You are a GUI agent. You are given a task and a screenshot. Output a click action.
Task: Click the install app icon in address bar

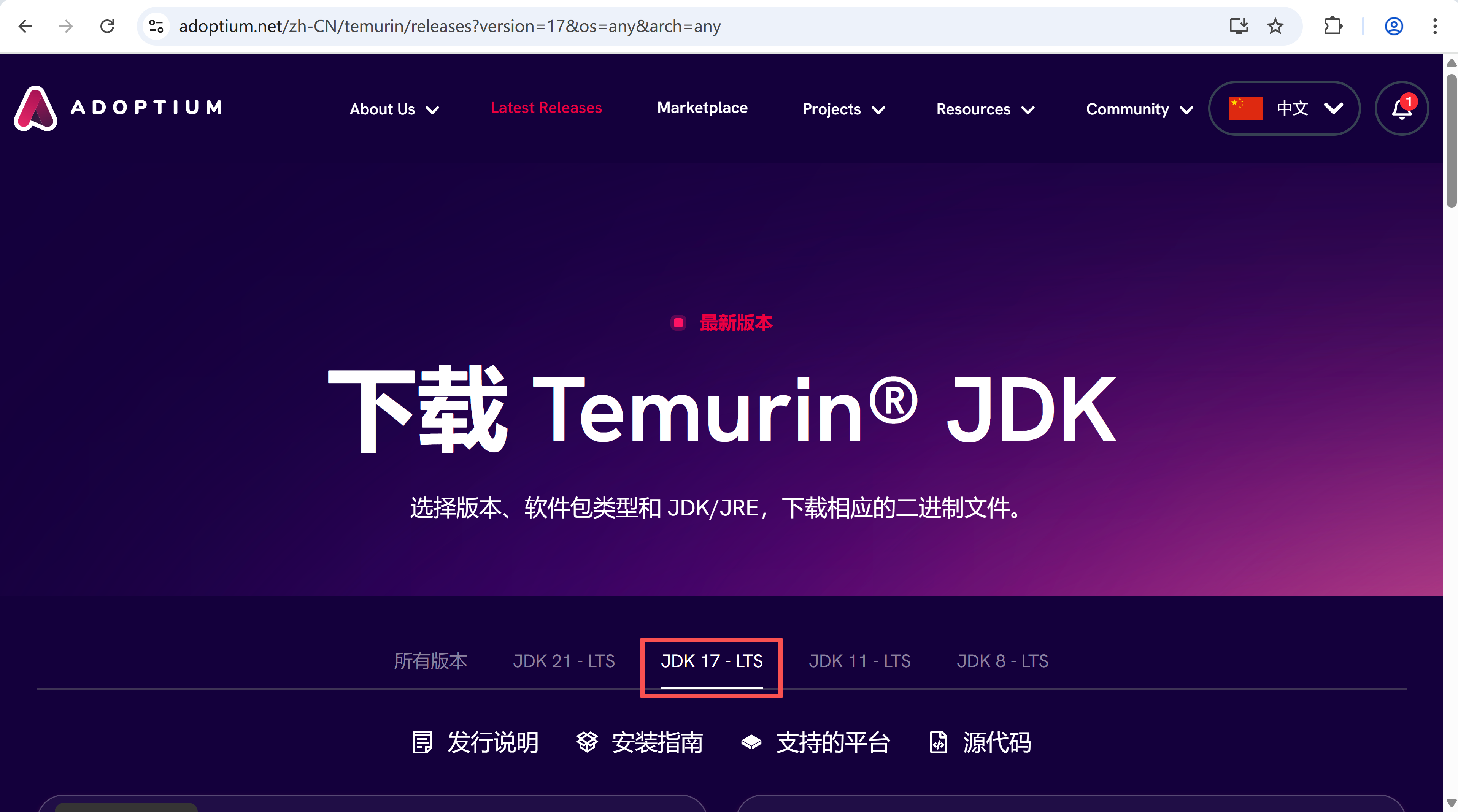point(1239,26)
